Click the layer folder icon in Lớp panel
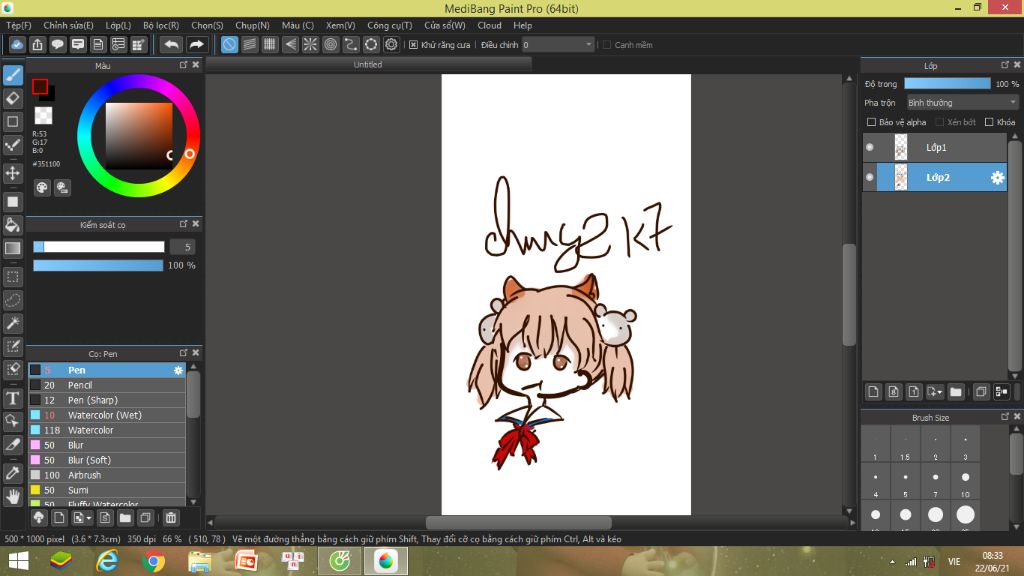 pos(956,392)
